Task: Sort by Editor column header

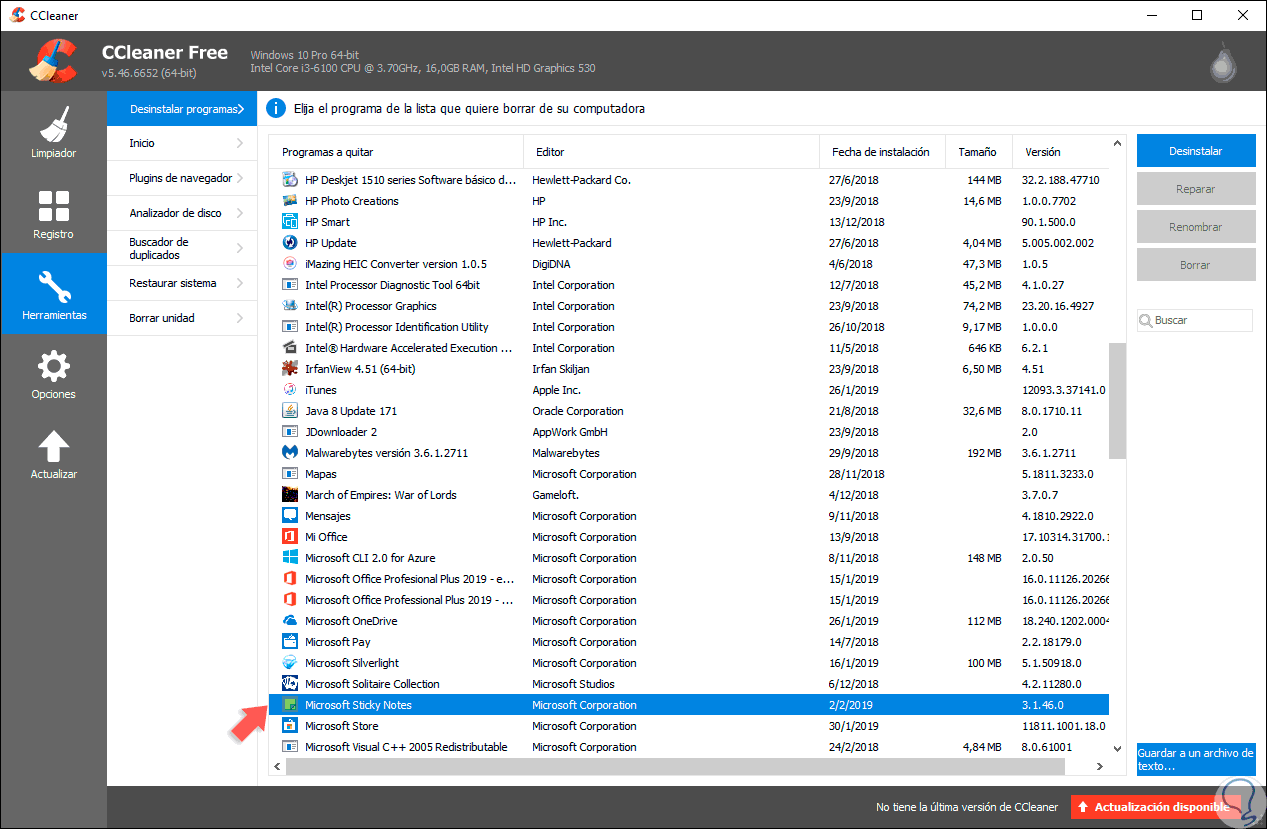Action: point(671,152)
